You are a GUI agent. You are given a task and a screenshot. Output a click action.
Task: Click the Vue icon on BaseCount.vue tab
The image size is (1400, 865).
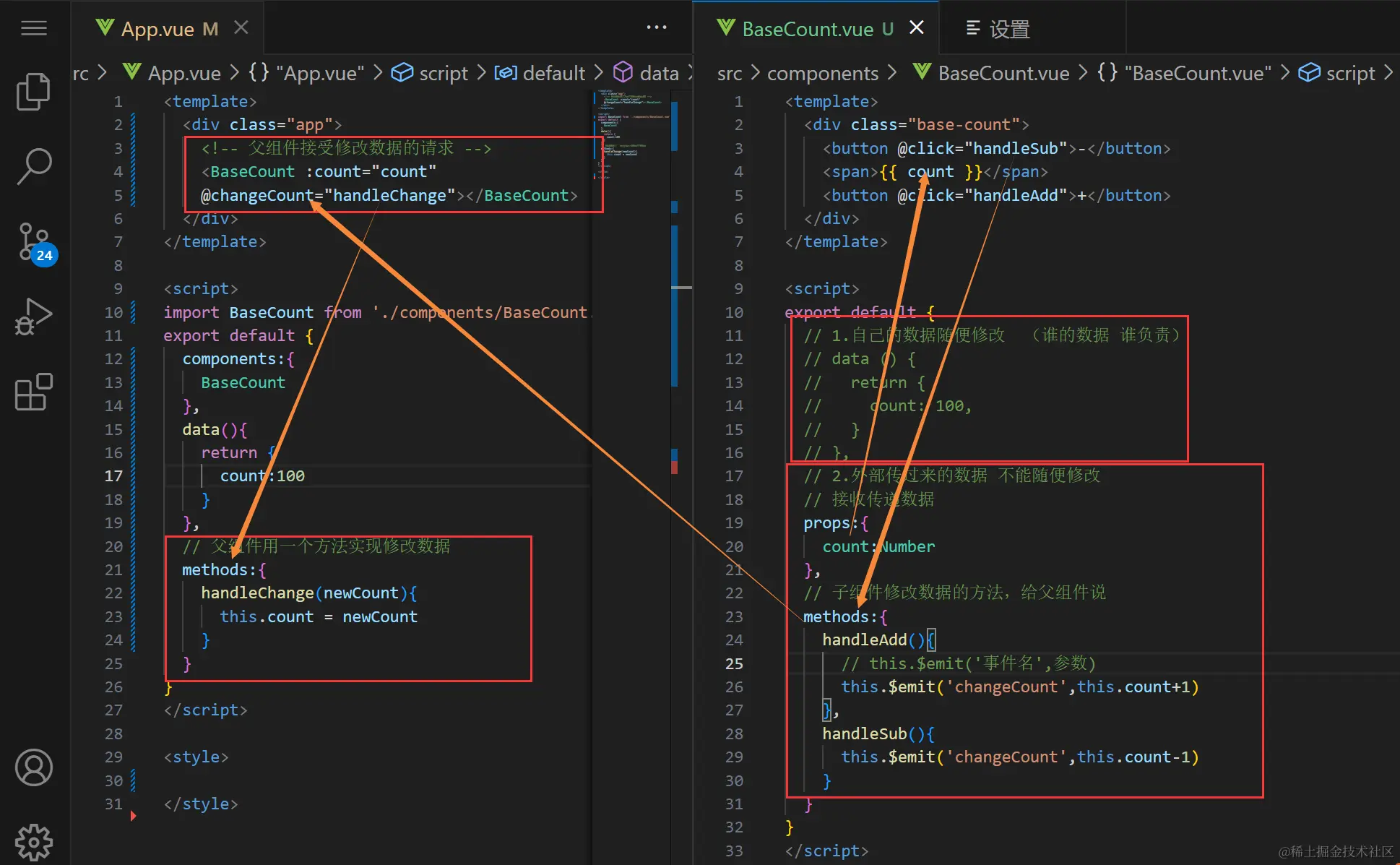click(727, 27)
